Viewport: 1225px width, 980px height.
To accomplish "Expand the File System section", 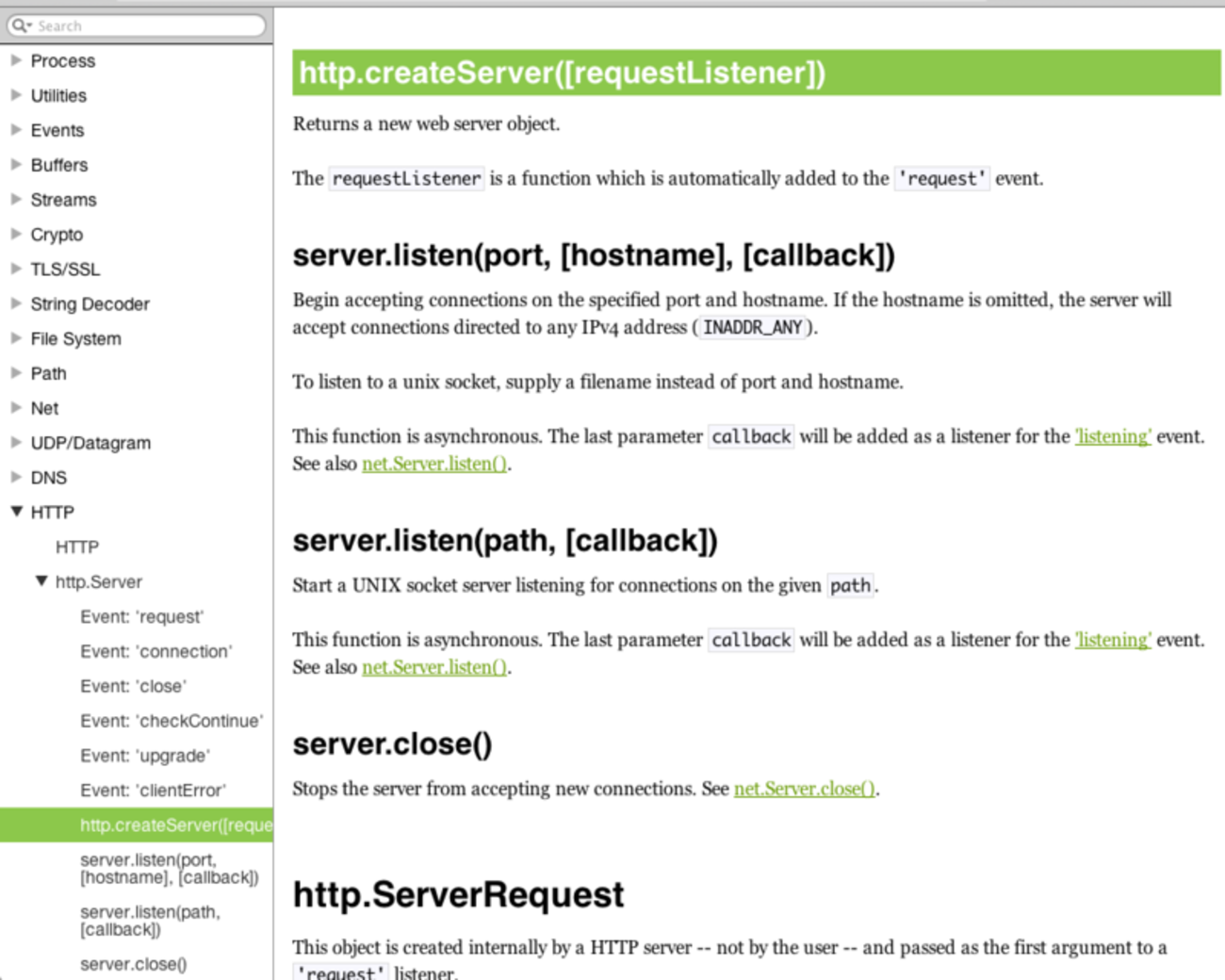I will [x=16, y=338].
